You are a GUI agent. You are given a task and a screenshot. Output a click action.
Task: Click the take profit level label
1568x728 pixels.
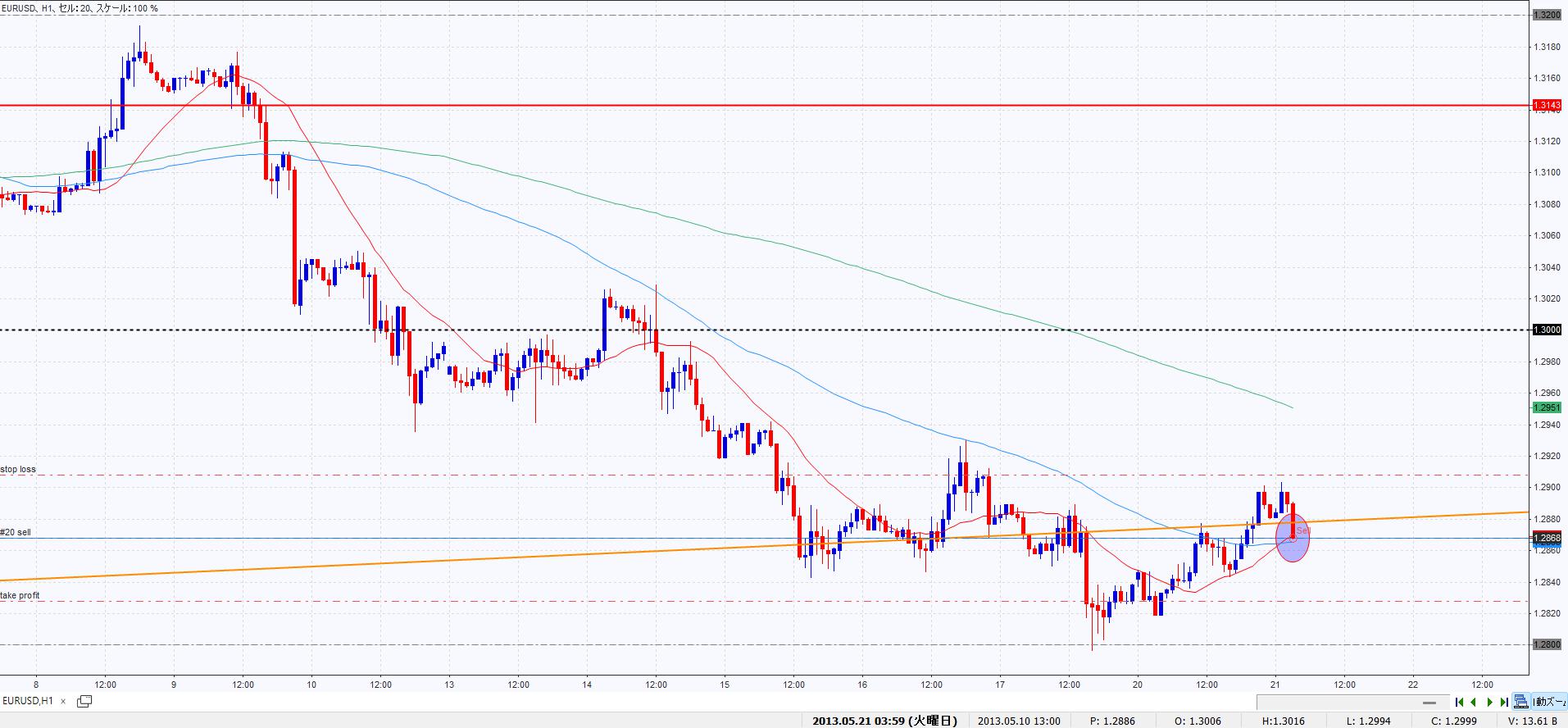pyautogui.click(x=20, y=595)
